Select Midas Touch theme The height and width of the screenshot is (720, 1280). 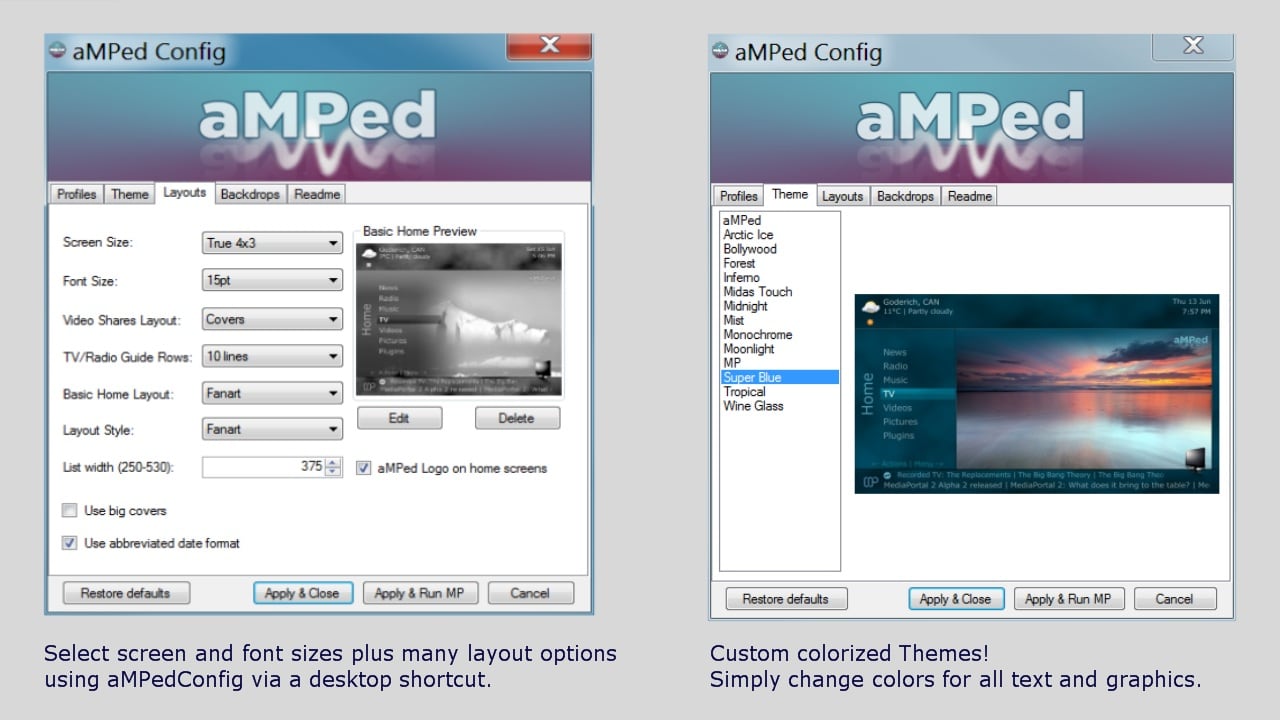pyautogui.click(x=757, y=292)
